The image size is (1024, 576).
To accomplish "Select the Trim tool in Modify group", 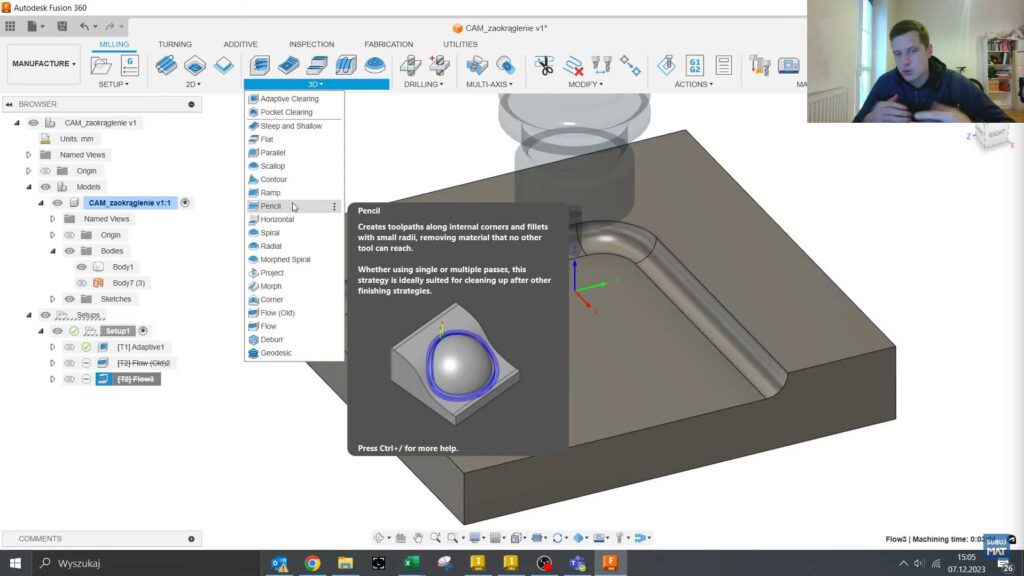I will pyautogui.click(x=543, y=64).
